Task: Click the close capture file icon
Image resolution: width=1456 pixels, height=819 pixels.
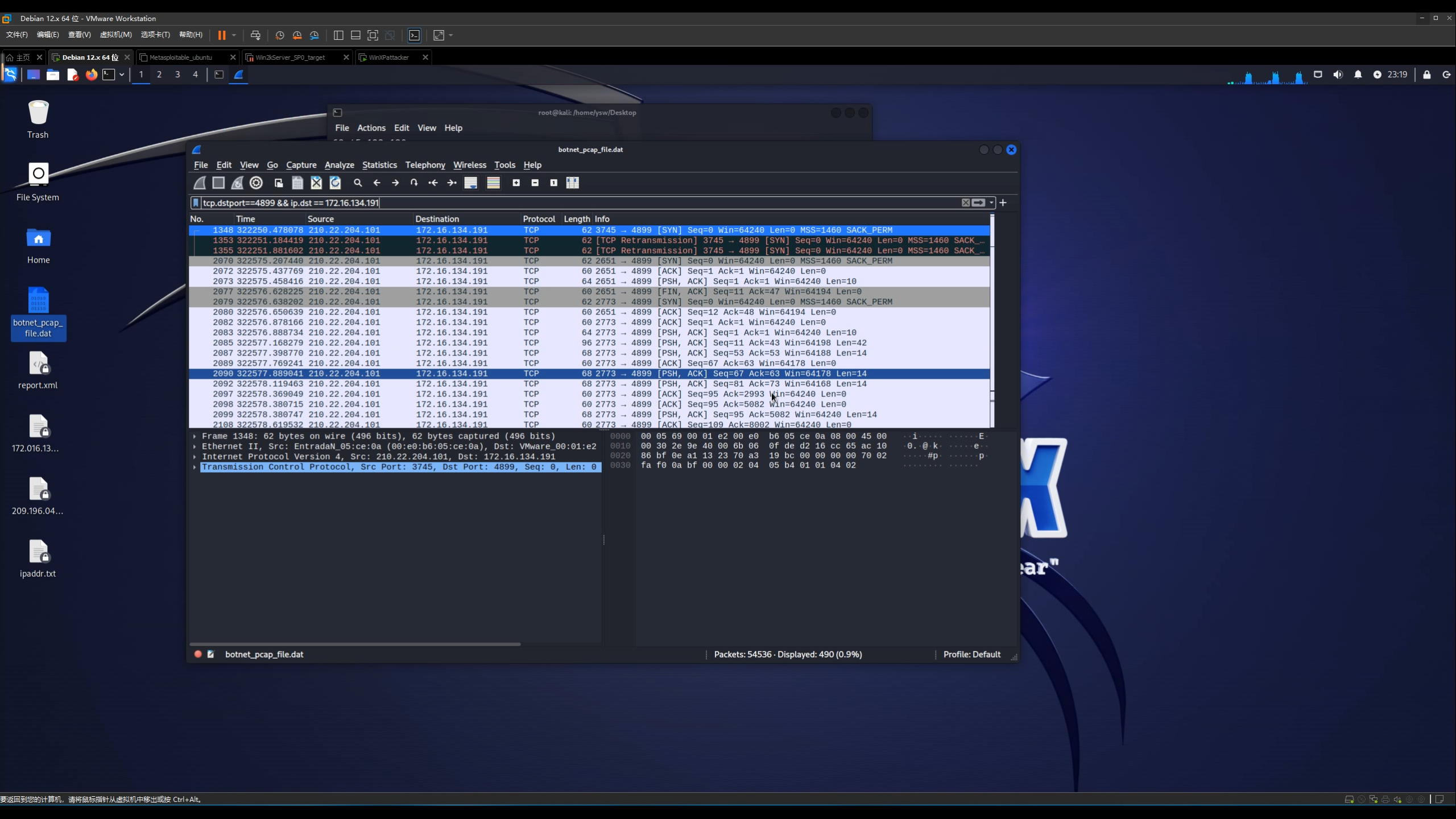Action: click(x=316, y=183)
